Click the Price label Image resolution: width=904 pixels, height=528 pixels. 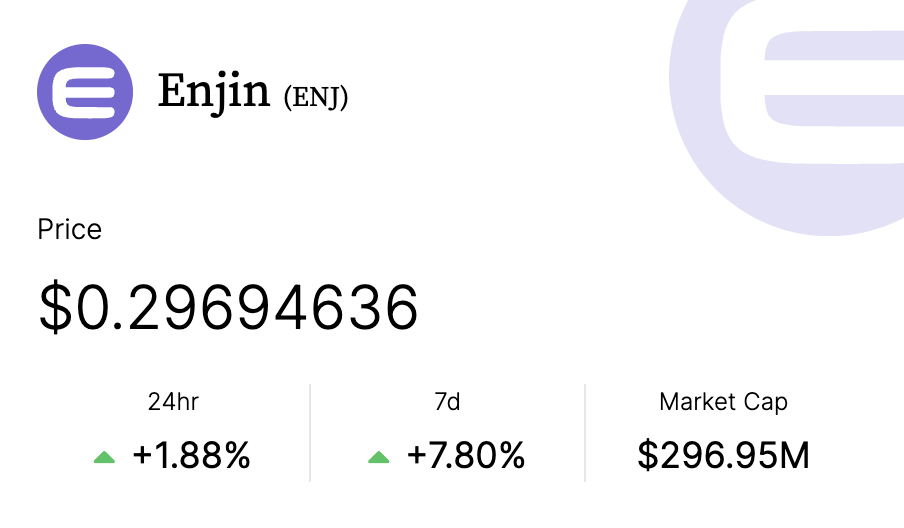click(70, 229)
